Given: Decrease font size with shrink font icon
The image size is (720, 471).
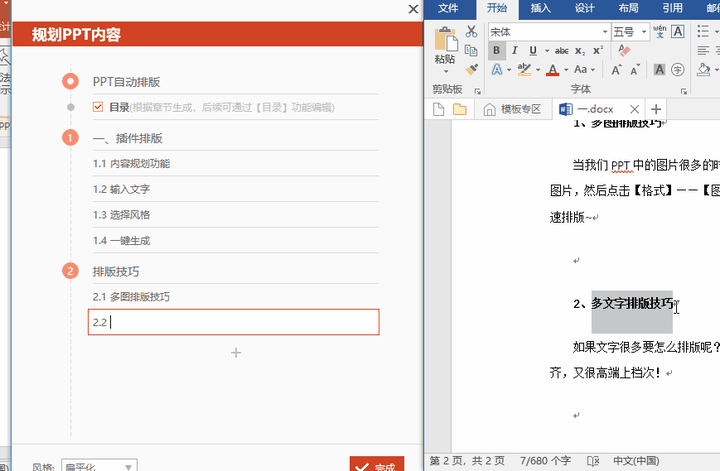Looking at the screenshot, I should click(635, 70).
